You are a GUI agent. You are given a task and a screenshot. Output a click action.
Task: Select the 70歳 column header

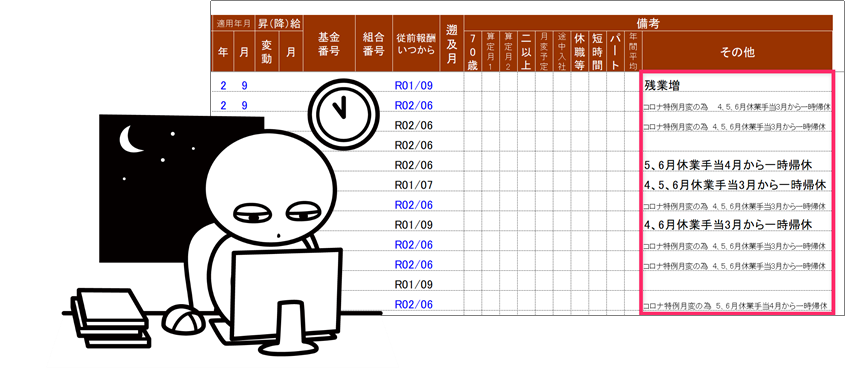click(473, 52)
